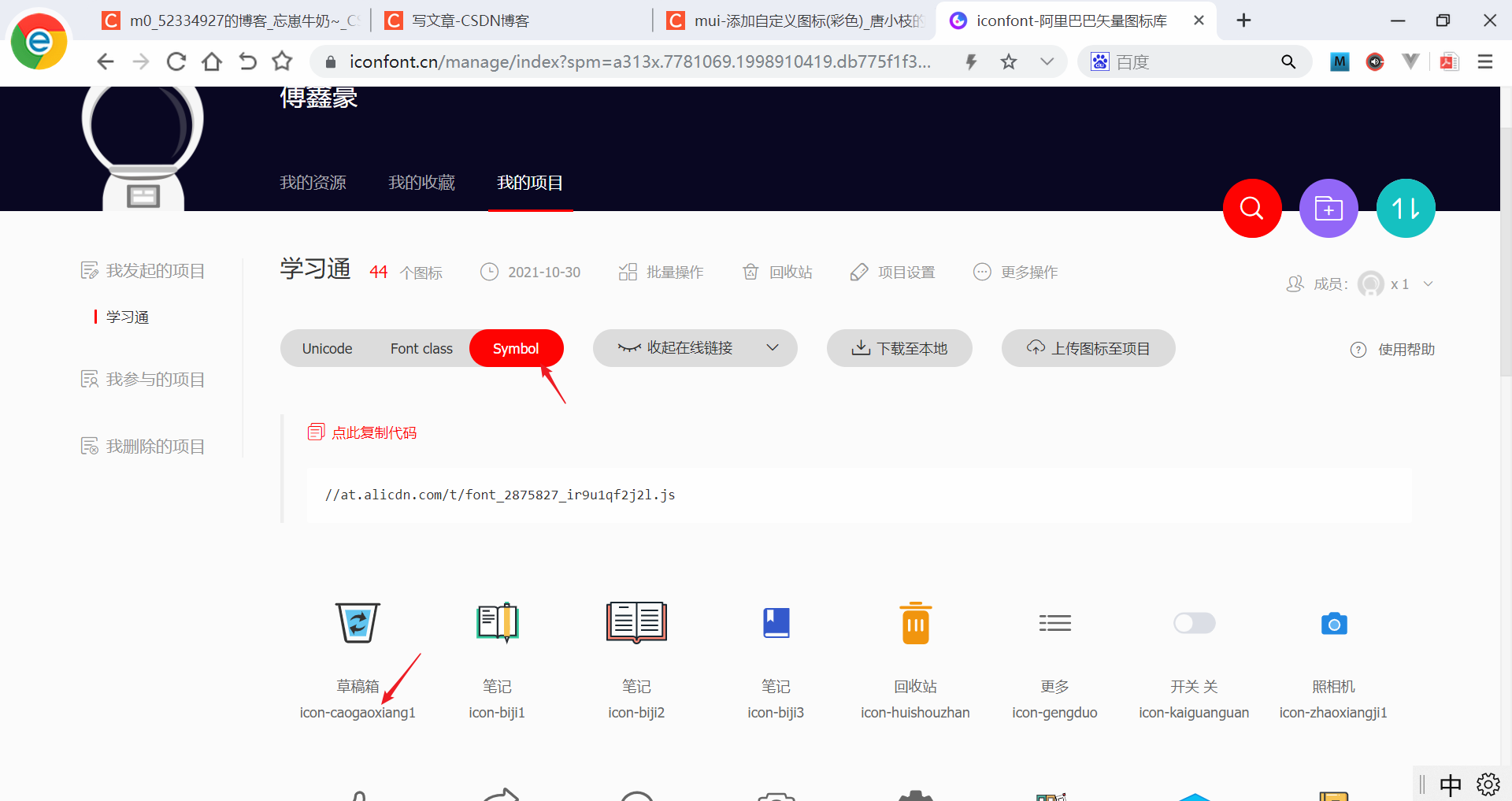This screenshot has height=801, width=1512.
Task: Select the Symbol mode
Action: pyautogui.click(x=516, y=348)
